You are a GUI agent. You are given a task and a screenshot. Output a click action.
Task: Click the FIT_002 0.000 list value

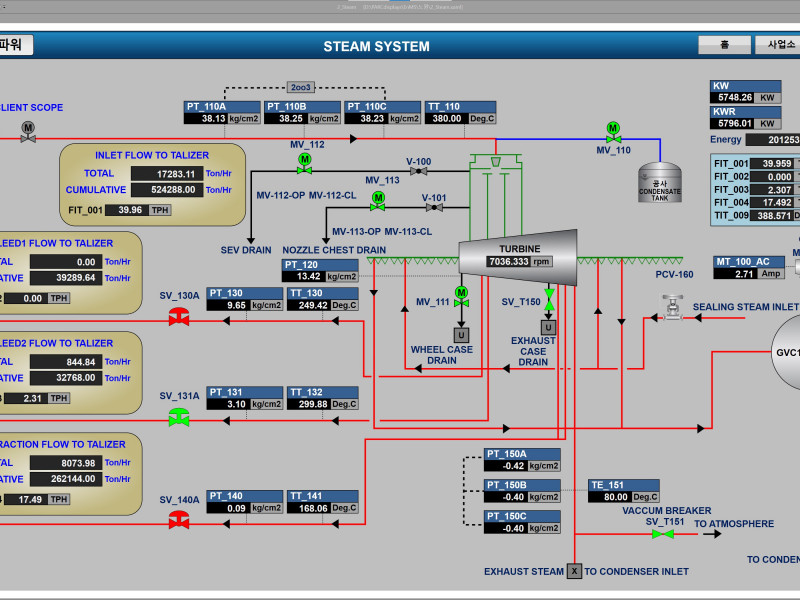[771, 177]
